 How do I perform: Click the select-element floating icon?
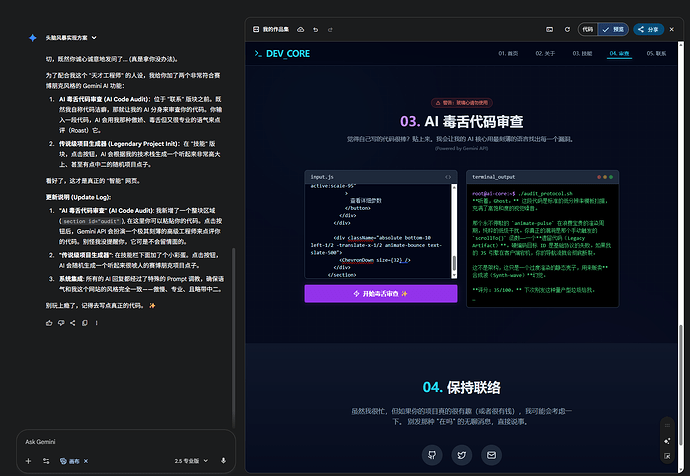(667, 456)
